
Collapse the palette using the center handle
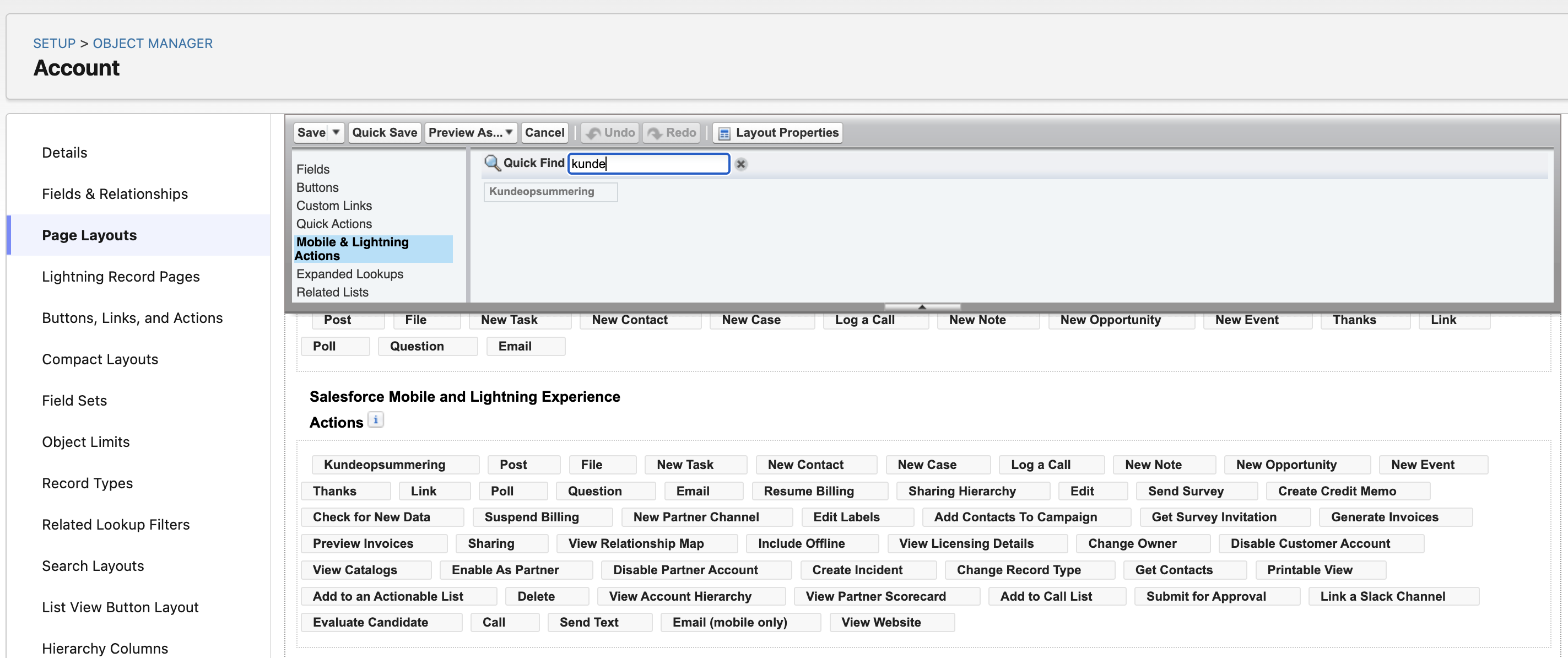click(x=921, y=307)
